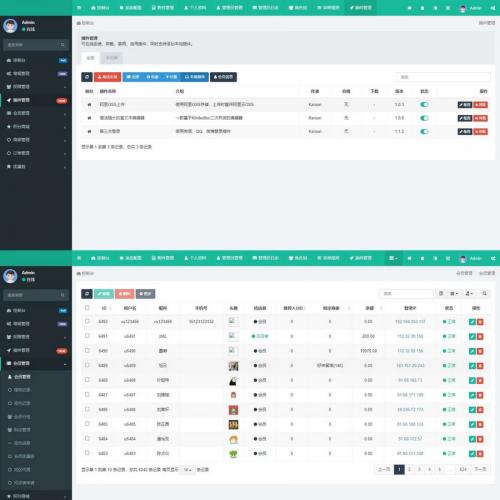Screen dimensions: 500x500
Task: Click the home icon in the plugin page header
Action: coord(410,8)
